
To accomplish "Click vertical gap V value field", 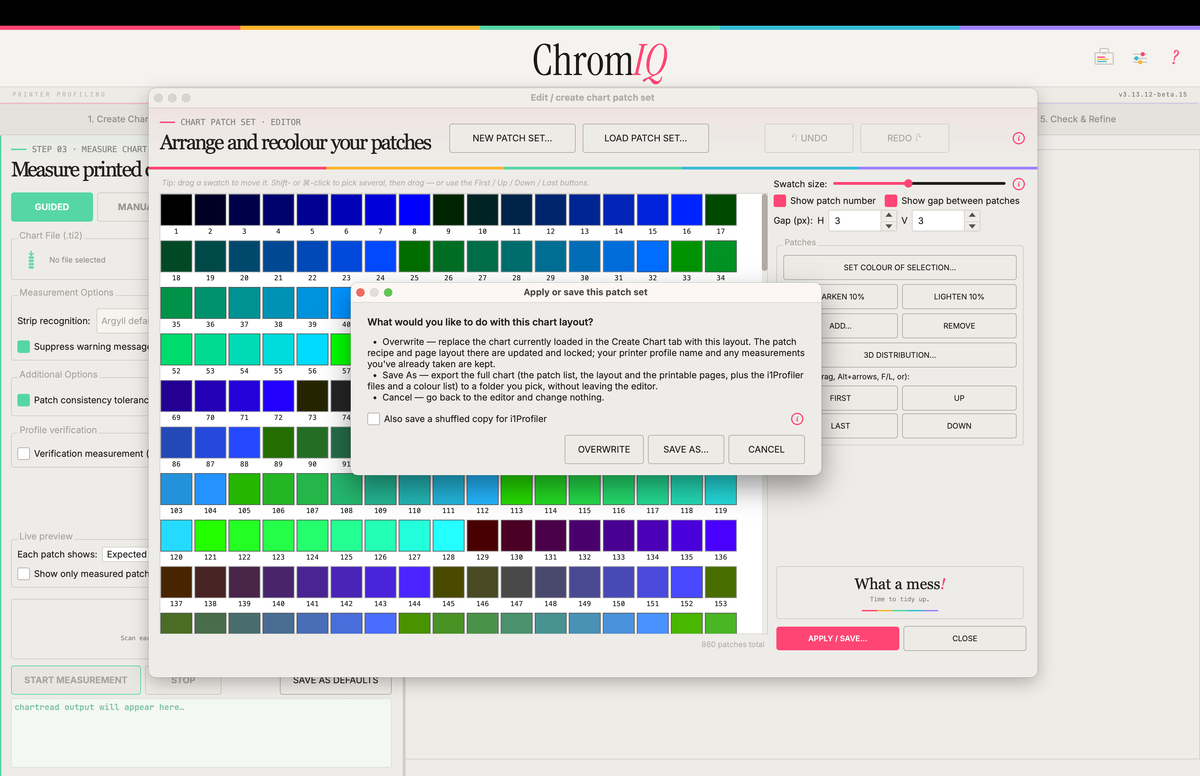I will 937,221.
